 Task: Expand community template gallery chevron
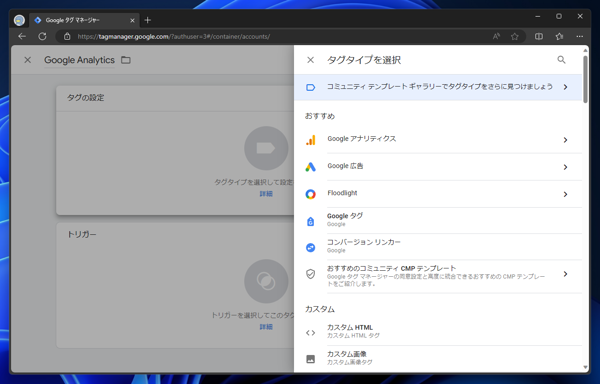click(565, 87)
